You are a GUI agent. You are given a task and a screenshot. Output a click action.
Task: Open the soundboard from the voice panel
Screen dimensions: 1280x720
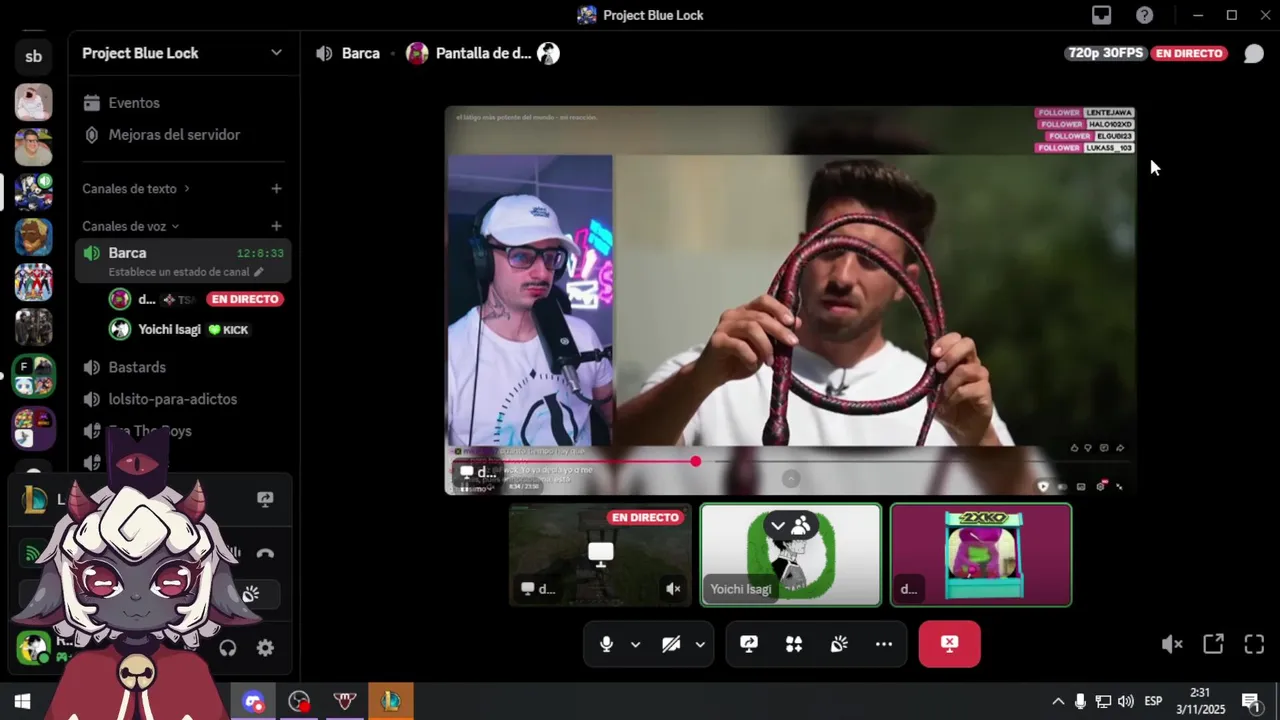coord(251,594)
